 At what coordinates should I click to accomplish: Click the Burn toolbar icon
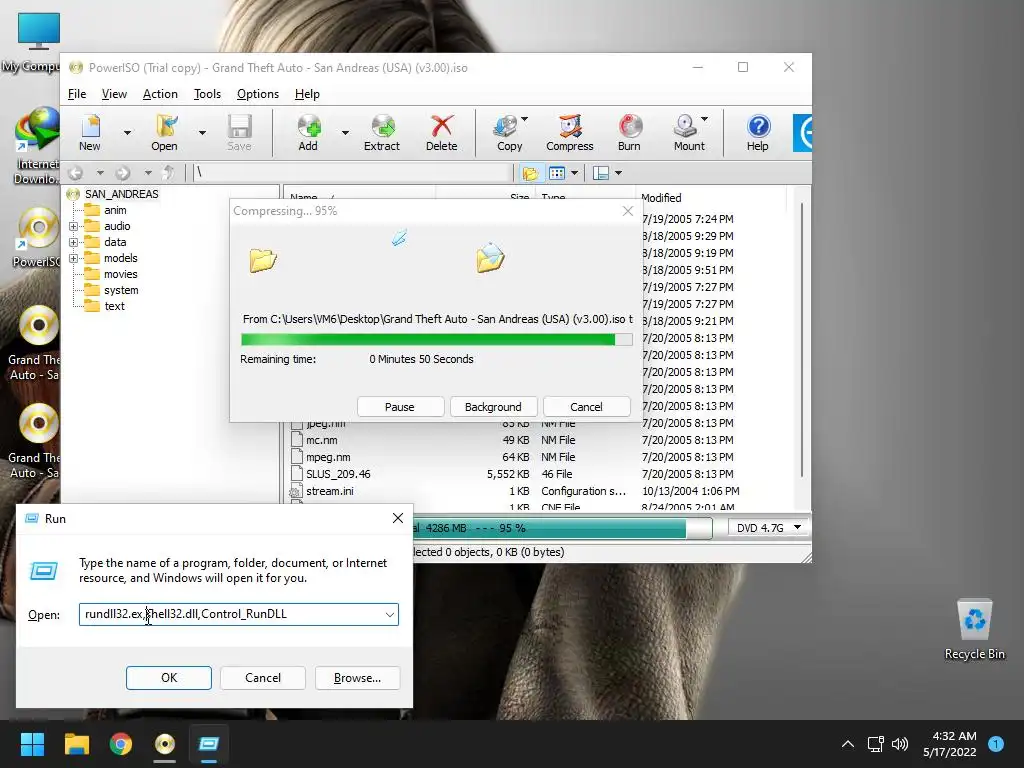click(x=630, y=133)
